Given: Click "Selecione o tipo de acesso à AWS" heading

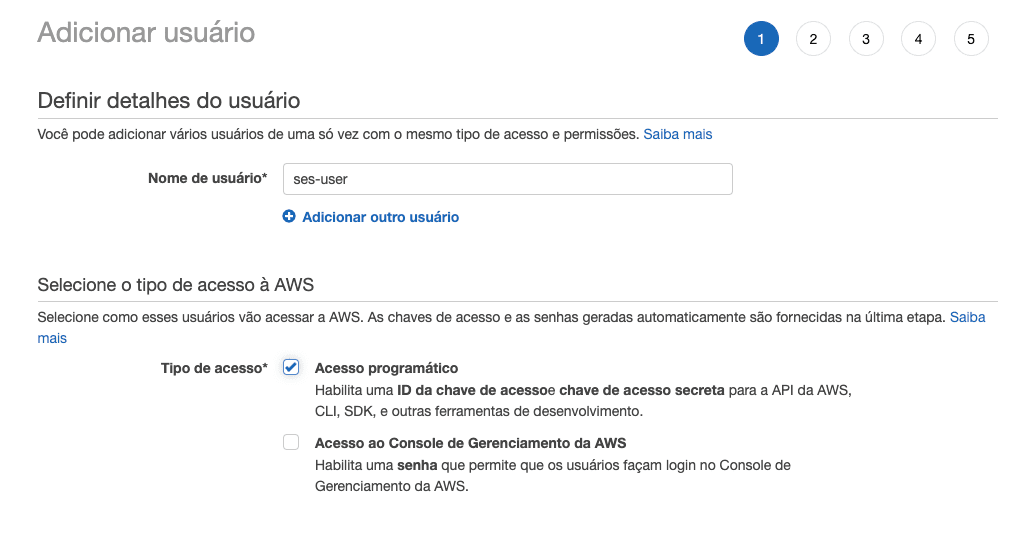Looking at the screenshot, I should pyautogui.click(x=176, y=285).
